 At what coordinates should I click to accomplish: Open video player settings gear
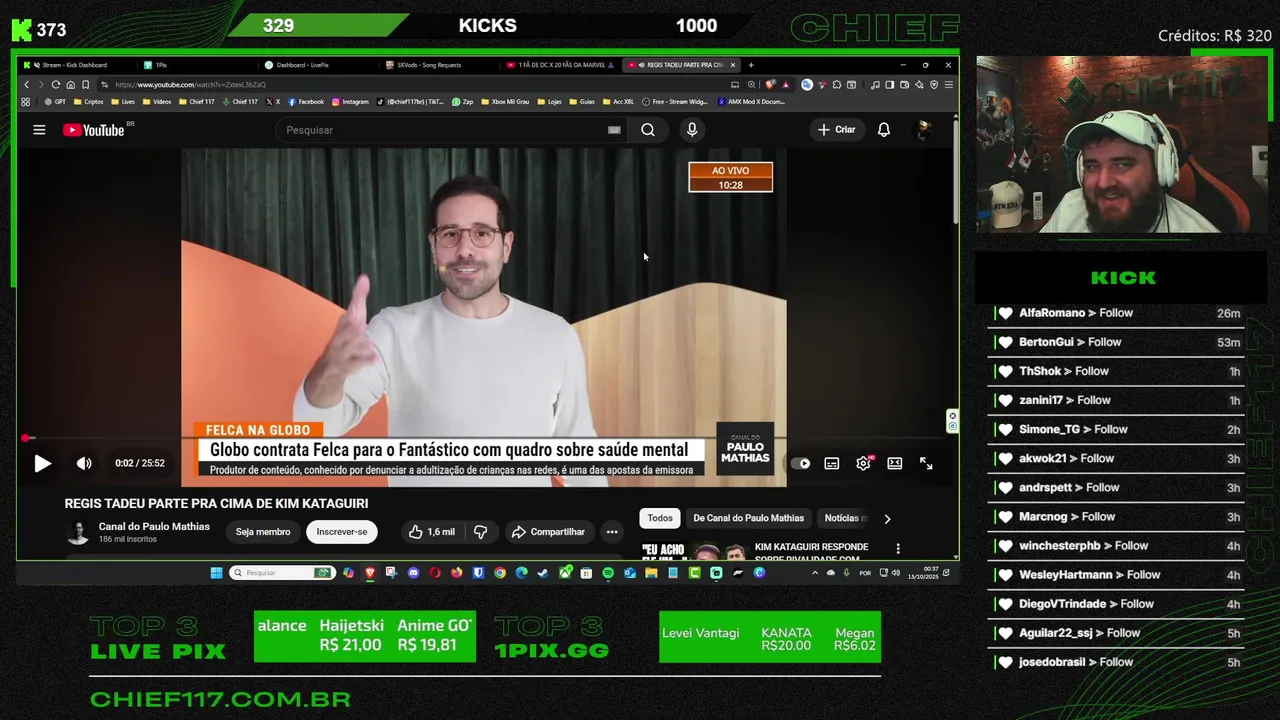[x=864, y=463]
